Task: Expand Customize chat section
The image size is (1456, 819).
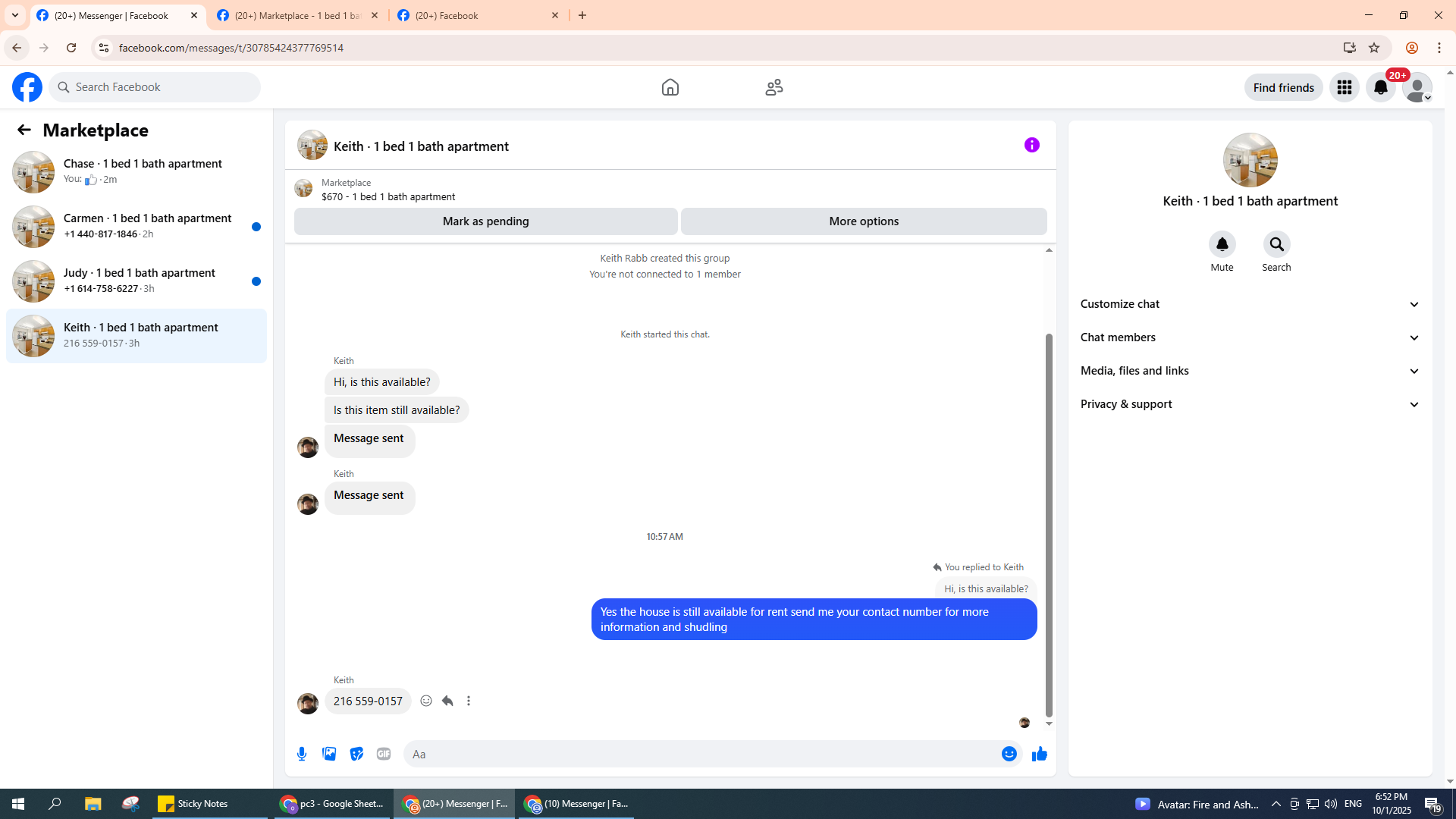Action: pos(1250,304)
